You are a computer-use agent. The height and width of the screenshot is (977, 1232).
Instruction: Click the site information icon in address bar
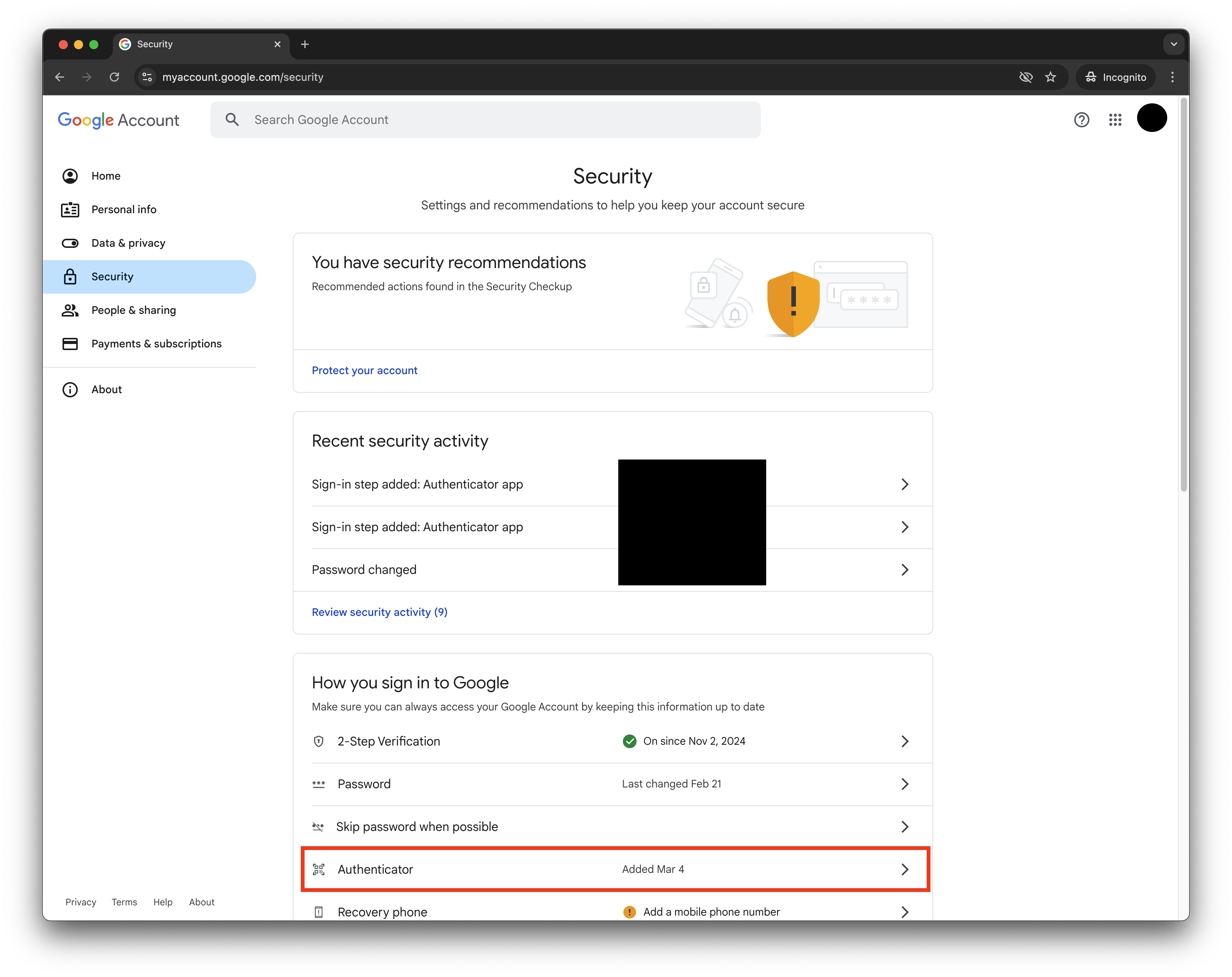click(x=148, y=77)
